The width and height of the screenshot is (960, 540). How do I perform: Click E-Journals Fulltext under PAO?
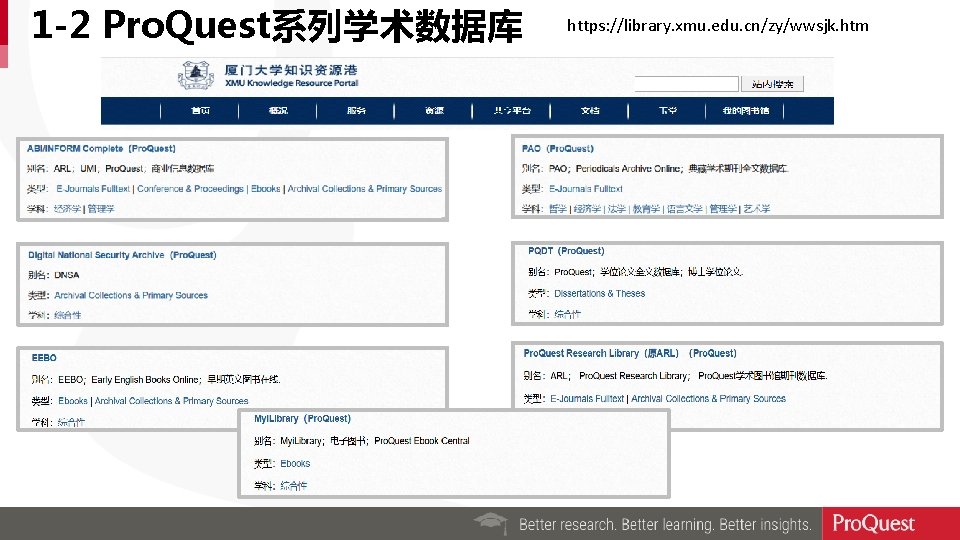(586, 189)
